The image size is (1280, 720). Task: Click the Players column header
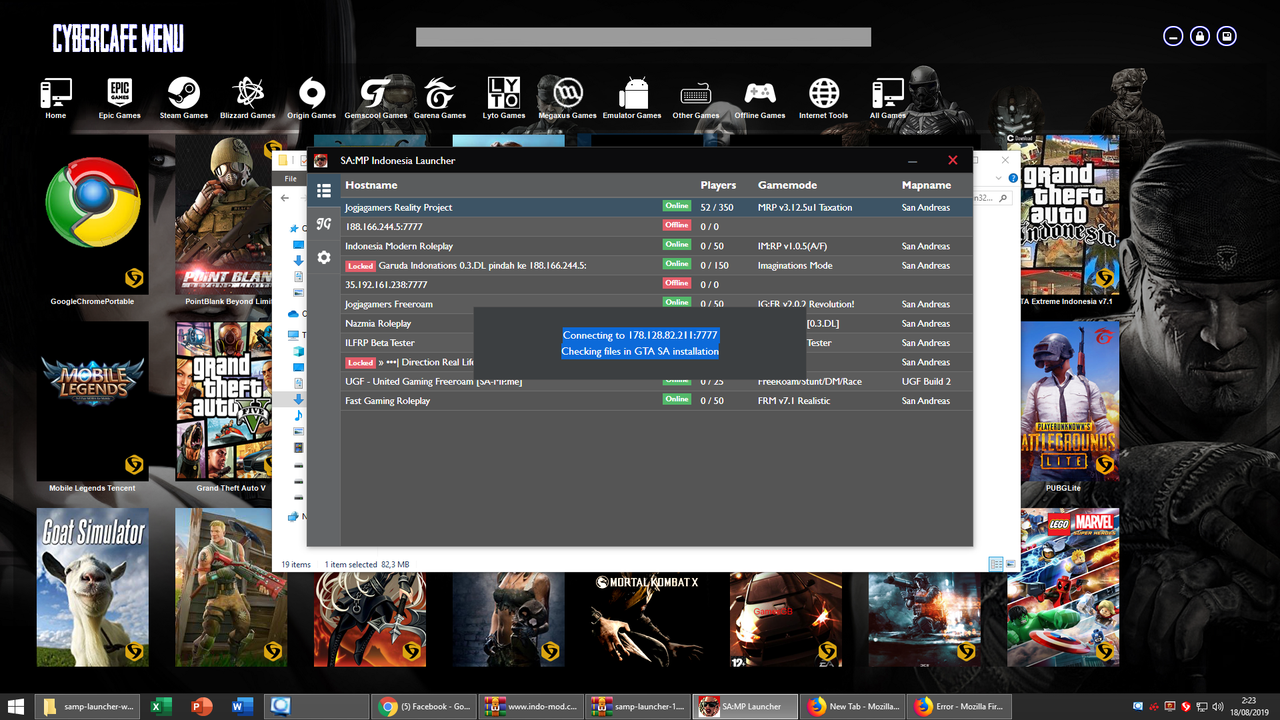(718, 185)
